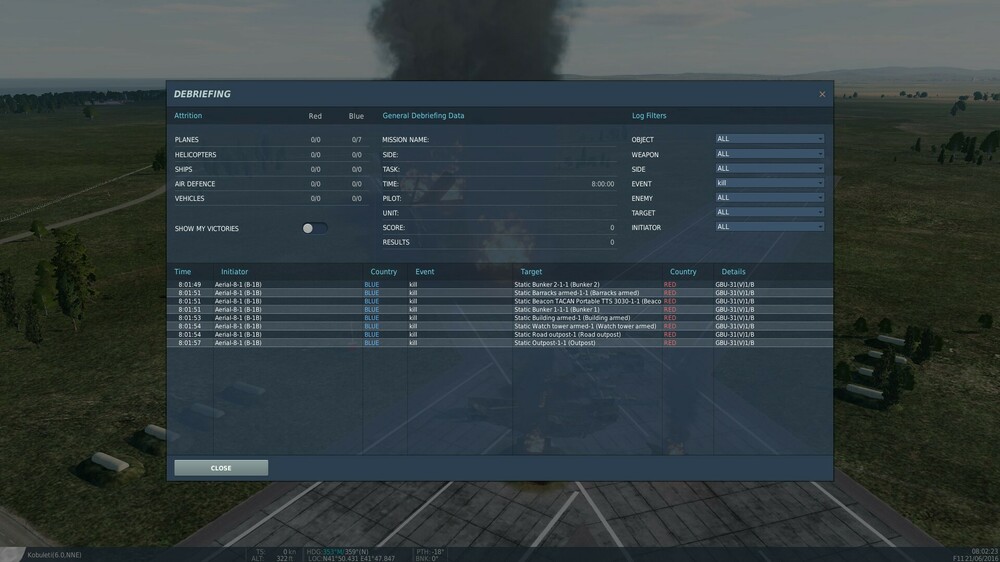The image size is (1000, 562).
Task: Sort log by Target column header
Action: [531, 272]
